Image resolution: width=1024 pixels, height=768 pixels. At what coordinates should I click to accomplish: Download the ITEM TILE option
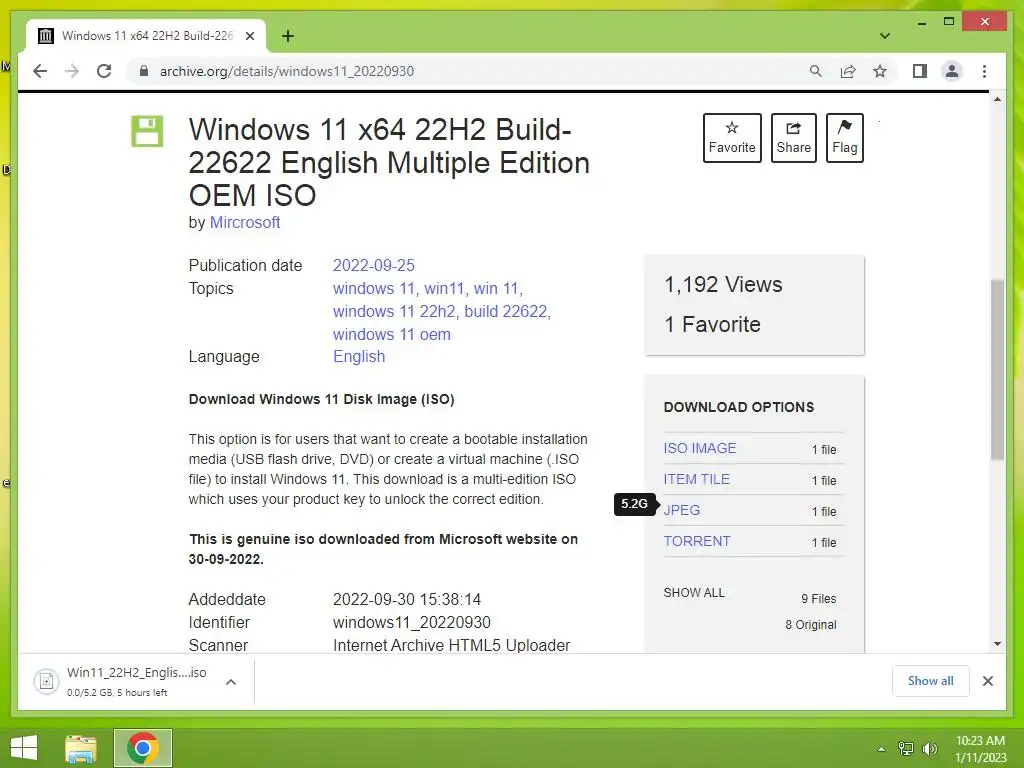[x=696, y=479]
